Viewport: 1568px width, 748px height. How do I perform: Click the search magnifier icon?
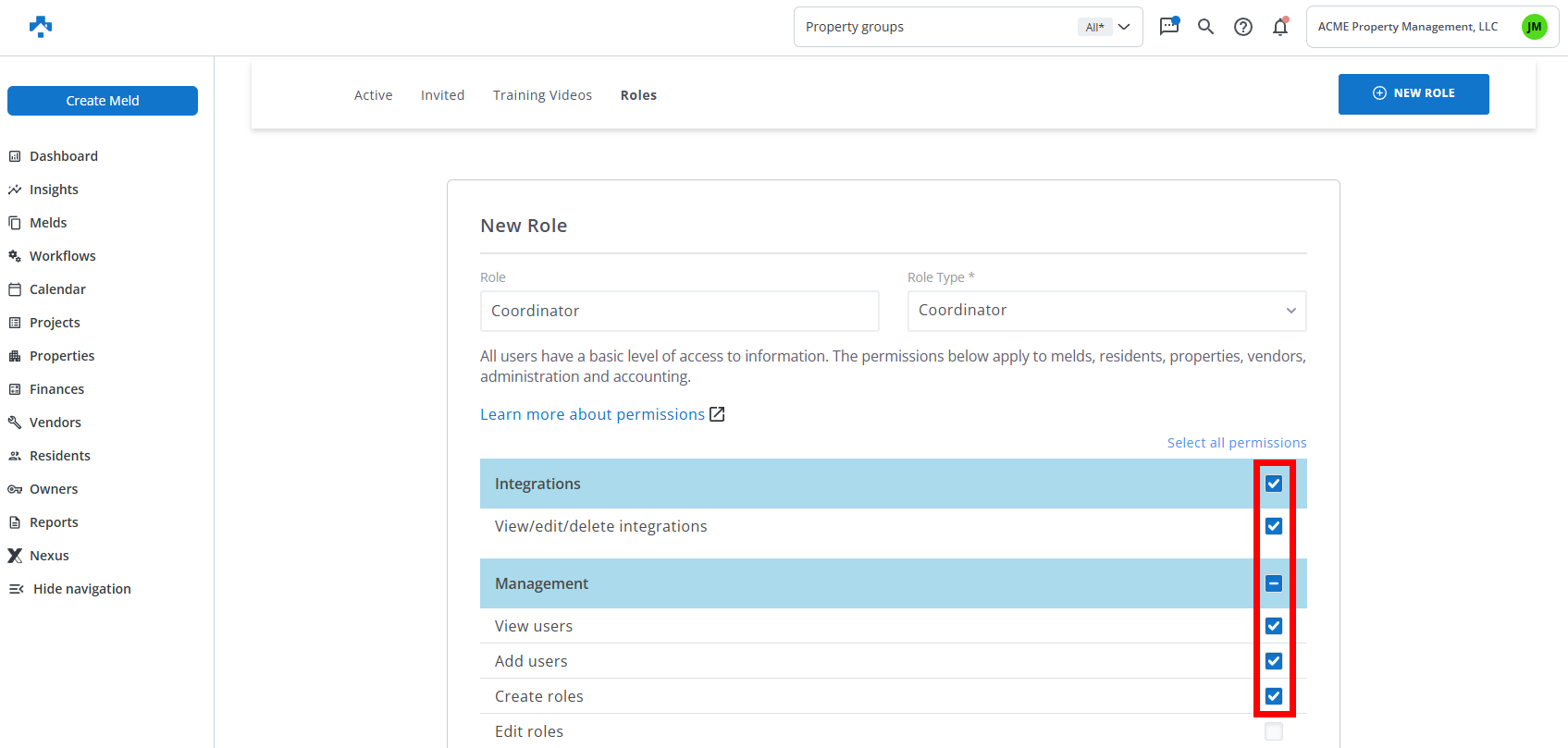pyautogui.click(x=1205, y=27)
